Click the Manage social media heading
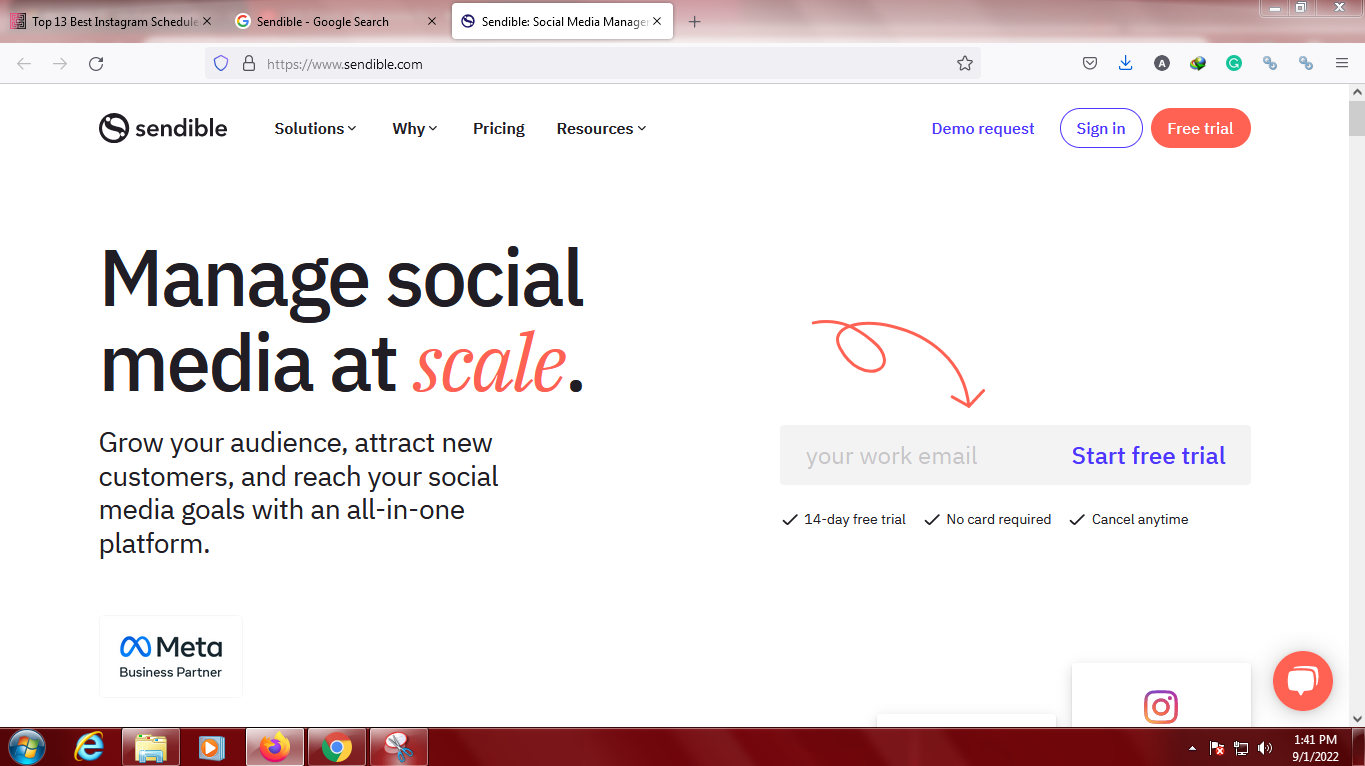The image size is (1365, 766). coord(342,319)
